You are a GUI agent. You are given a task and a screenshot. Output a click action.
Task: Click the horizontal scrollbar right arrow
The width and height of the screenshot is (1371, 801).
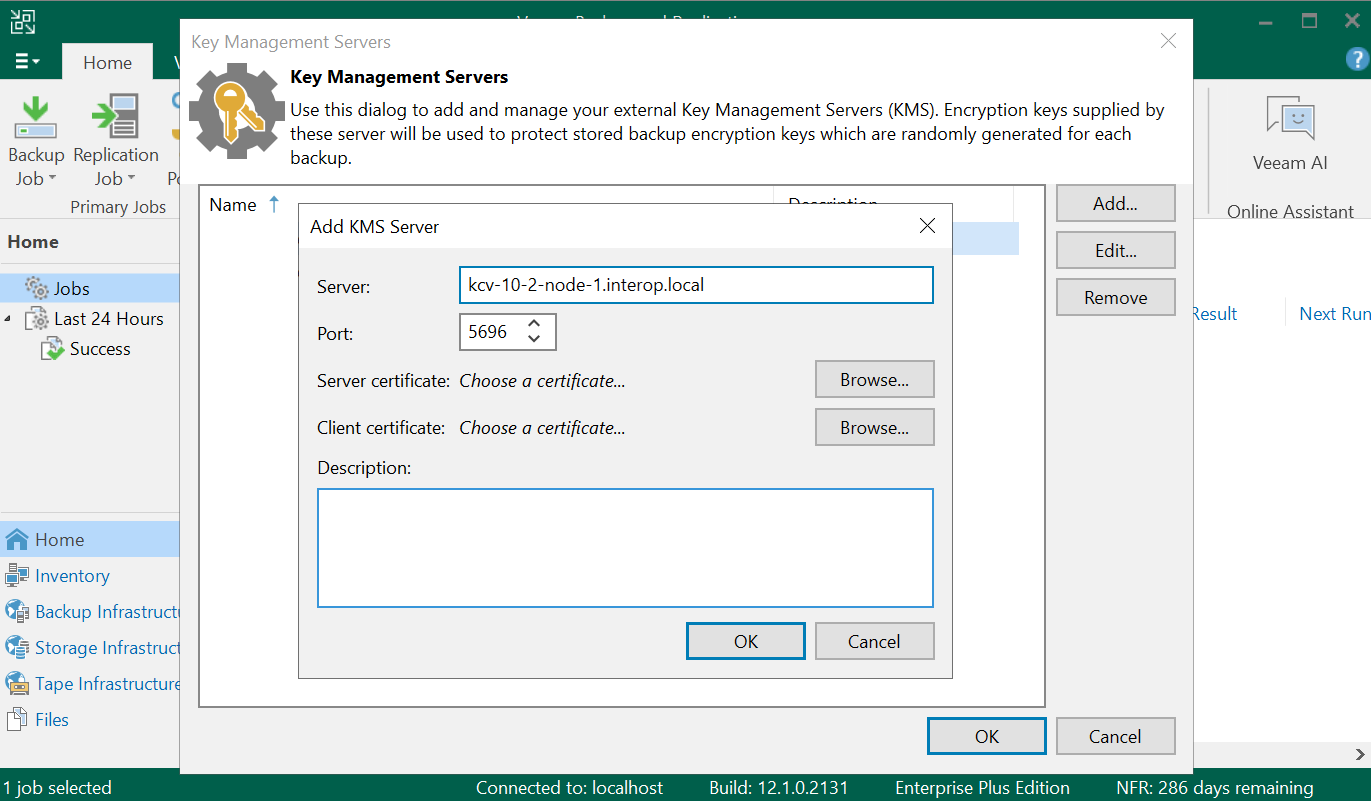1361,755
